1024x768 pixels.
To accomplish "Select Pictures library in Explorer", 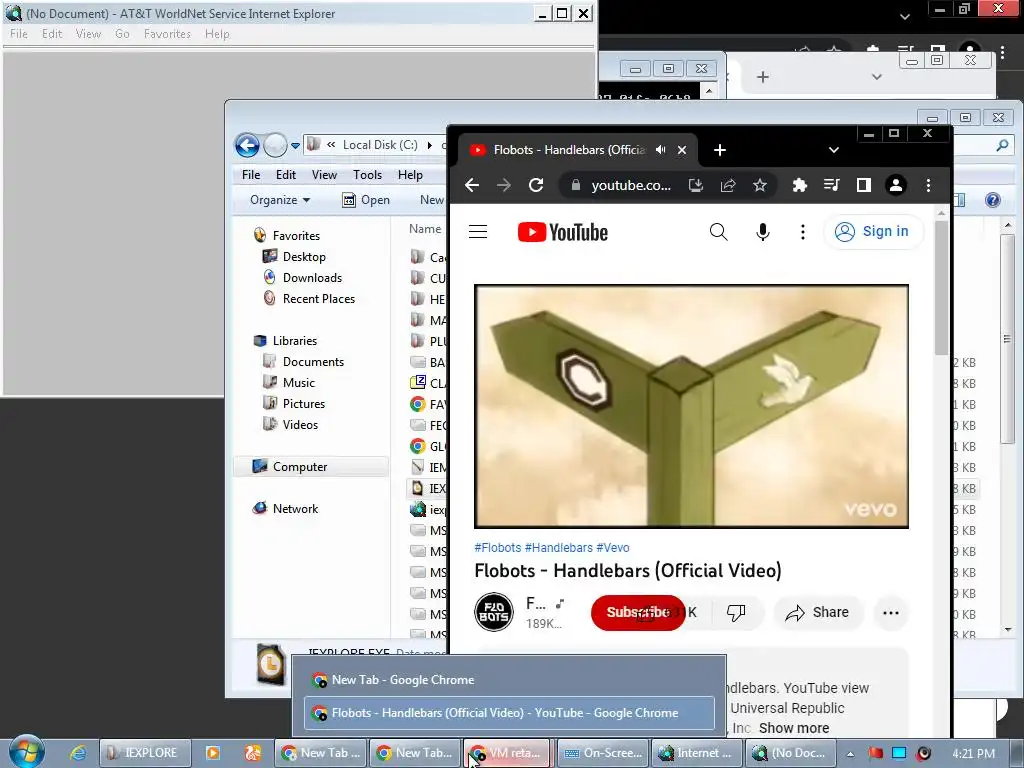I will tap(304, 404).
